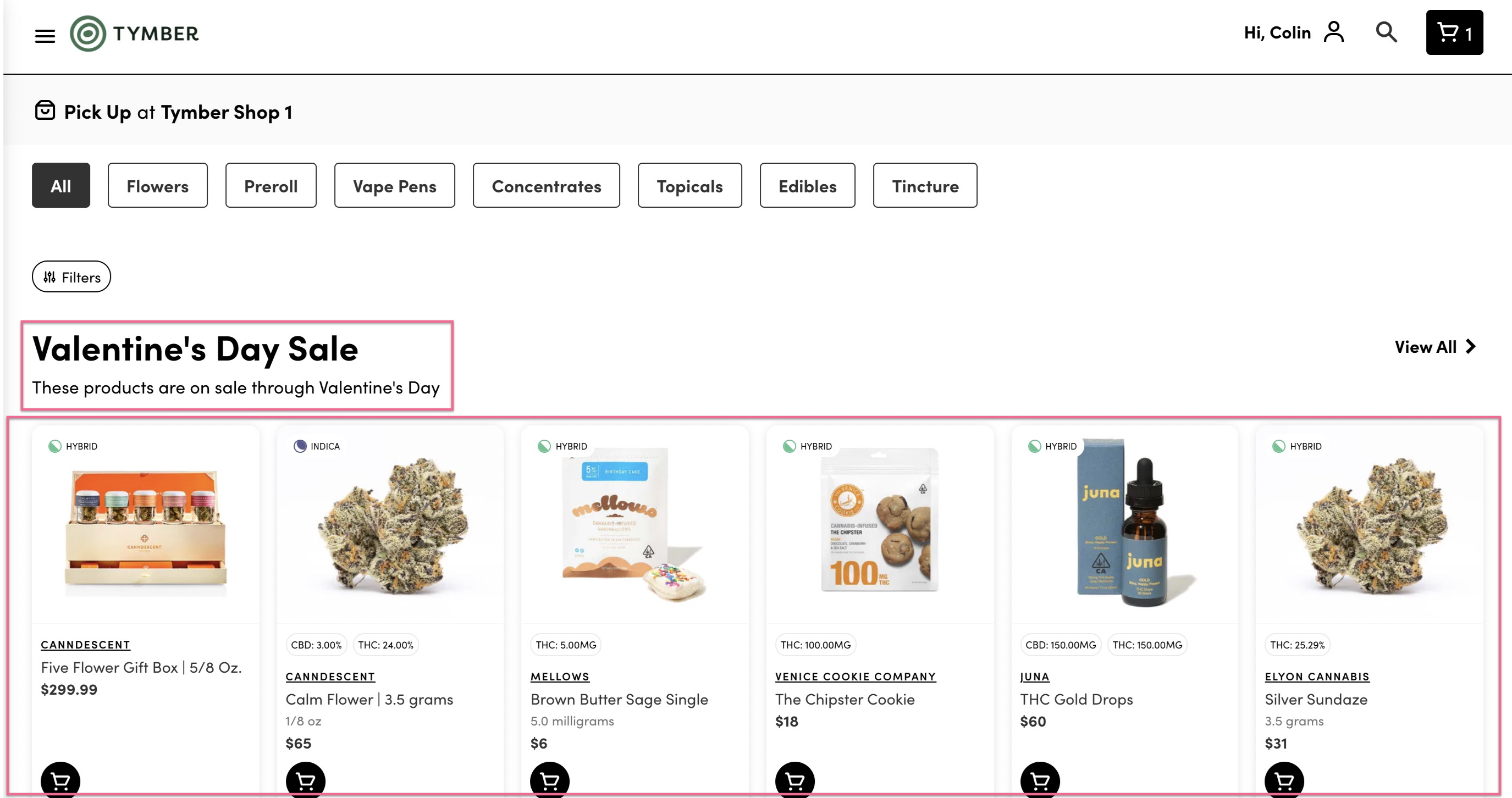Click Five Flower Gift Box | 5/8 Oz. title
Image resolution: width=1512 pixels, height=798 pixels.
[x=141, y=667]
